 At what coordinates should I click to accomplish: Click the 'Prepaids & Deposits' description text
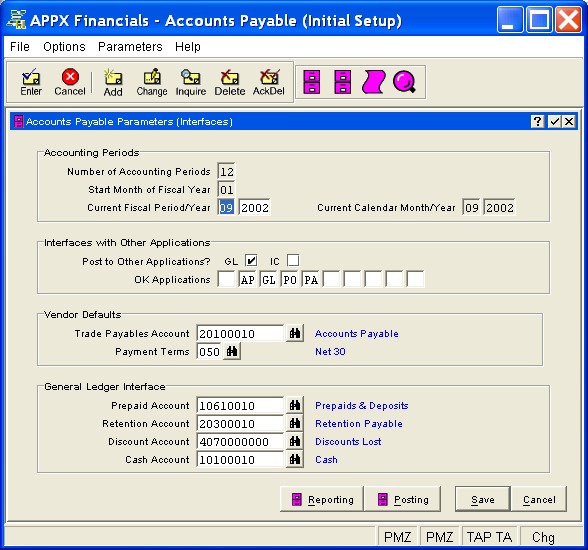click(x=362, y=405)
